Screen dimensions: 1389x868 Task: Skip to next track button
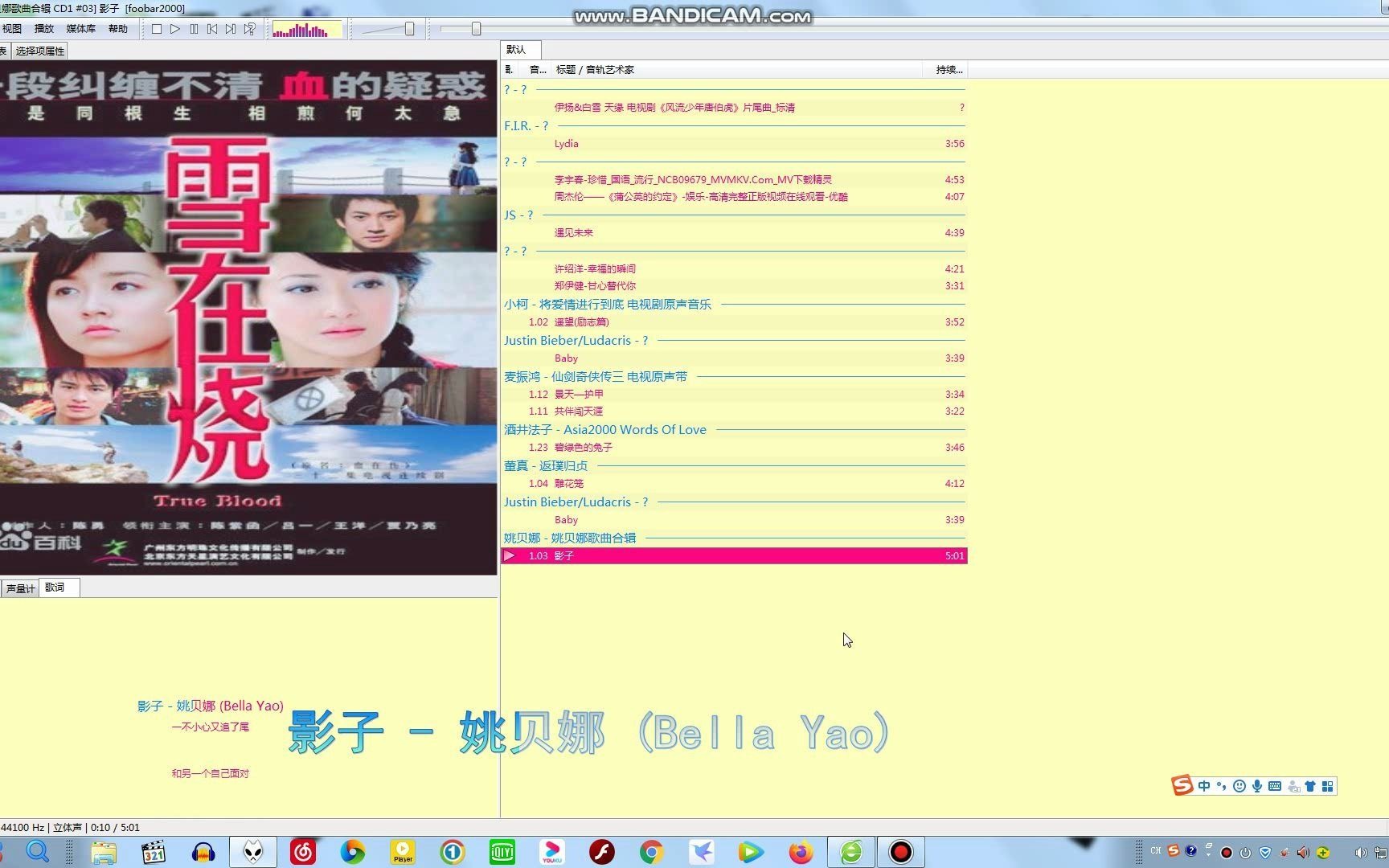pos(231,29)
